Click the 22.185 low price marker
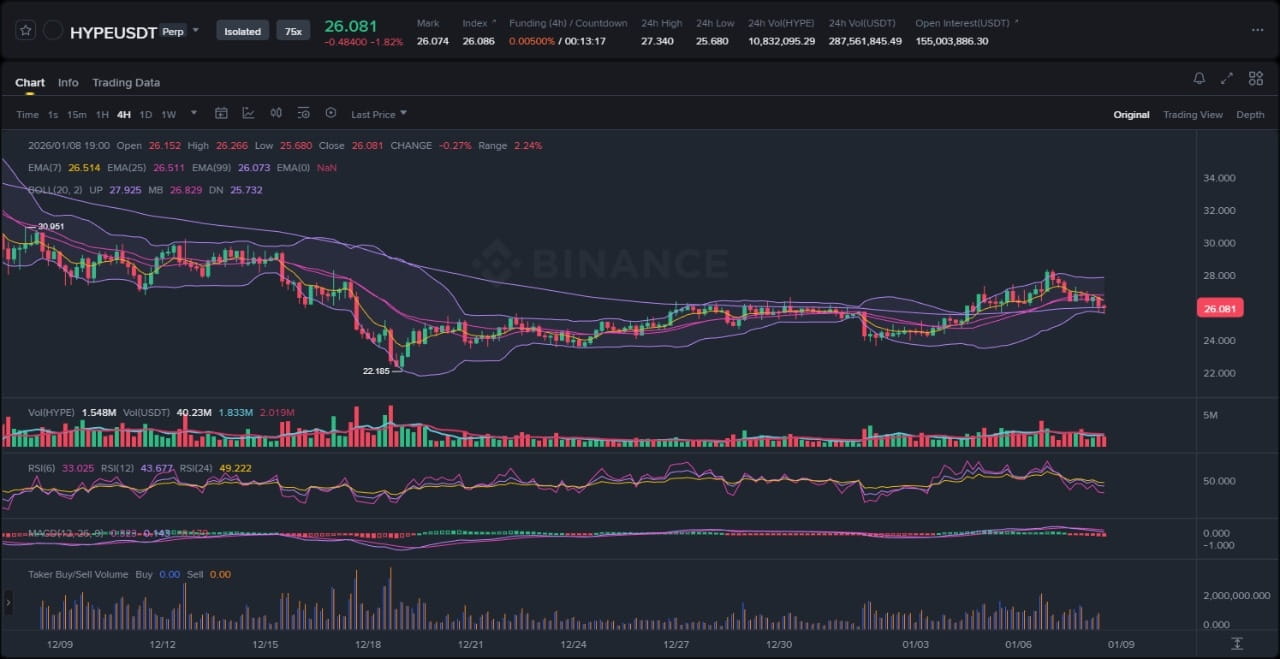Screen dimensions: 1280x659 coord(377,370)
